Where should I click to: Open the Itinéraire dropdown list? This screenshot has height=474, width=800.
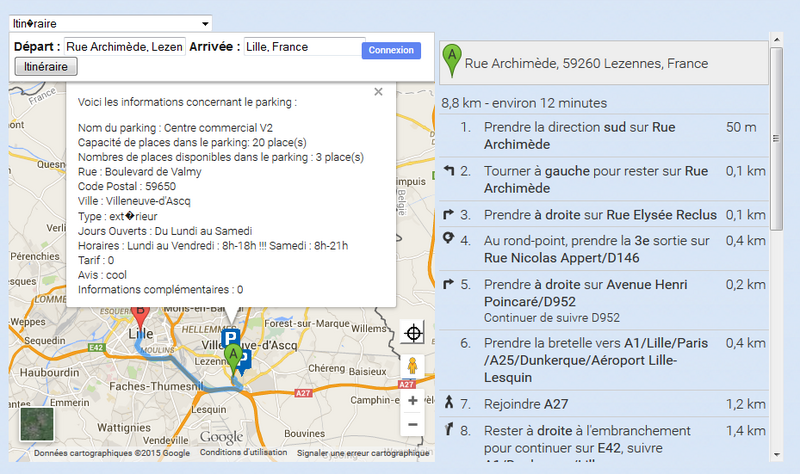click(110, 23)
